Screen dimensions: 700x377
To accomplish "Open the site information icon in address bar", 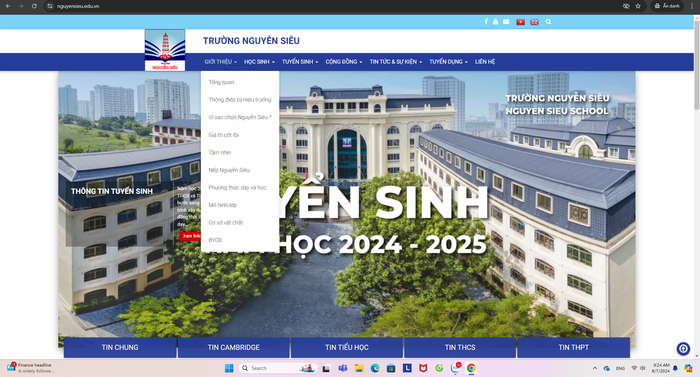I will (x=50, y=6).
